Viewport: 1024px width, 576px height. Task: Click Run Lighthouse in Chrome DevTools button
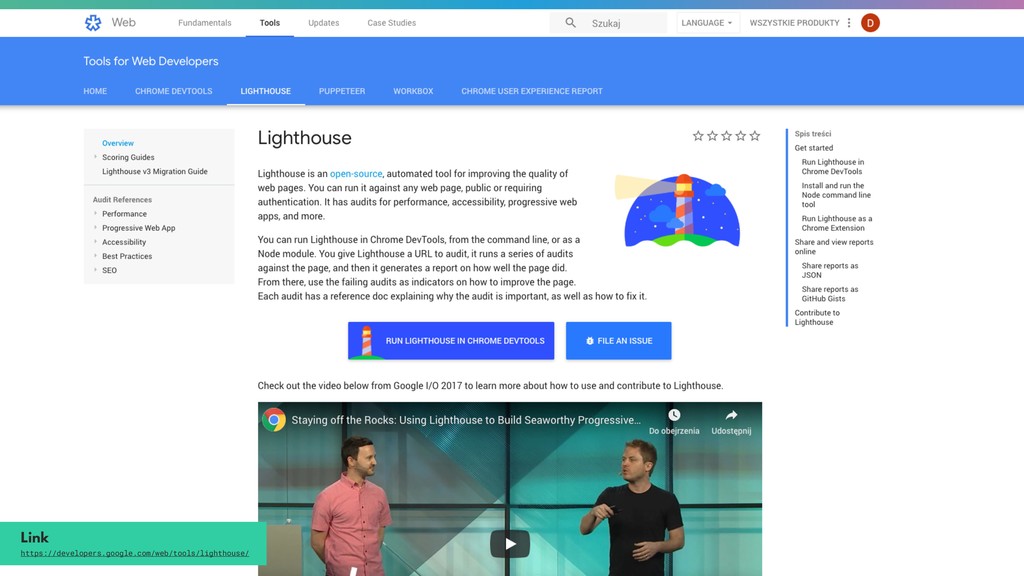coord(451,340)
